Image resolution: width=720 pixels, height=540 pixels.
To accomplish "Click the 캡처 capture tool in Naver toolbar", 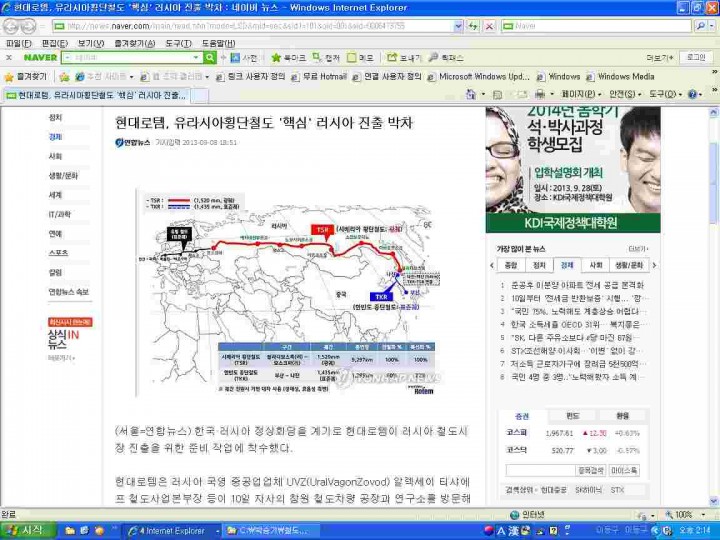I will pyautogui.click(x=326, y=58).
